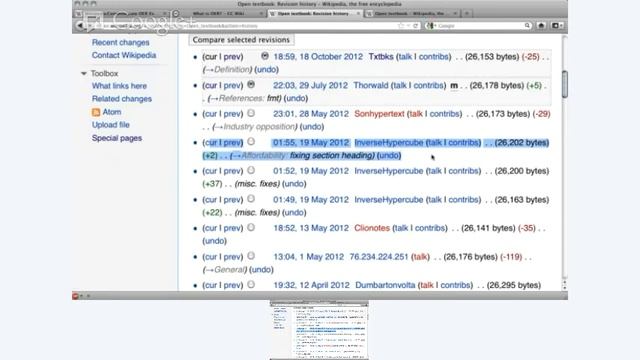
Task: Go back with the browser back arrow
Action: [80, 25]
